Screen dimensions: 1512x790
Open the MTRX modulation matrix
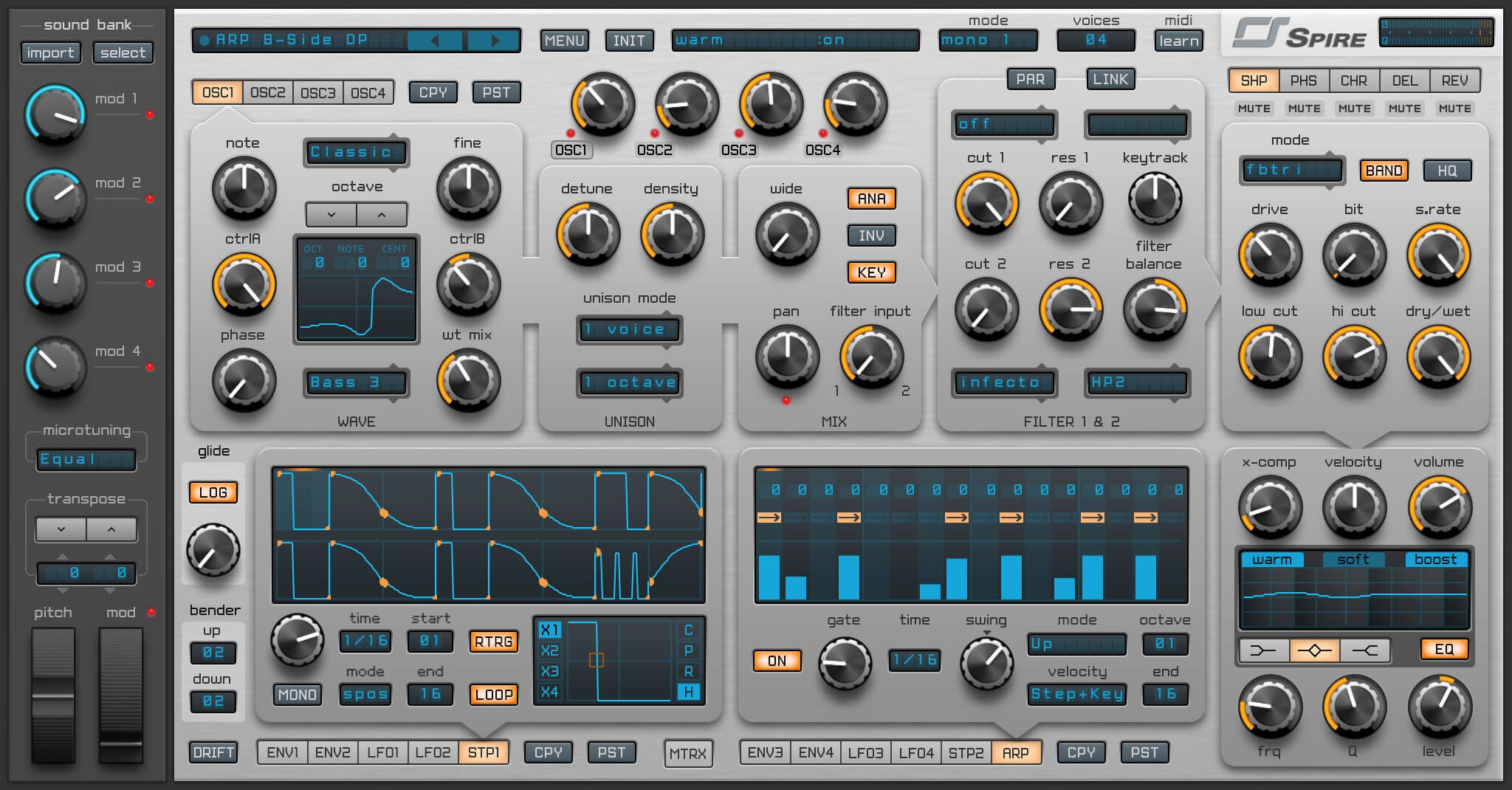688,752
